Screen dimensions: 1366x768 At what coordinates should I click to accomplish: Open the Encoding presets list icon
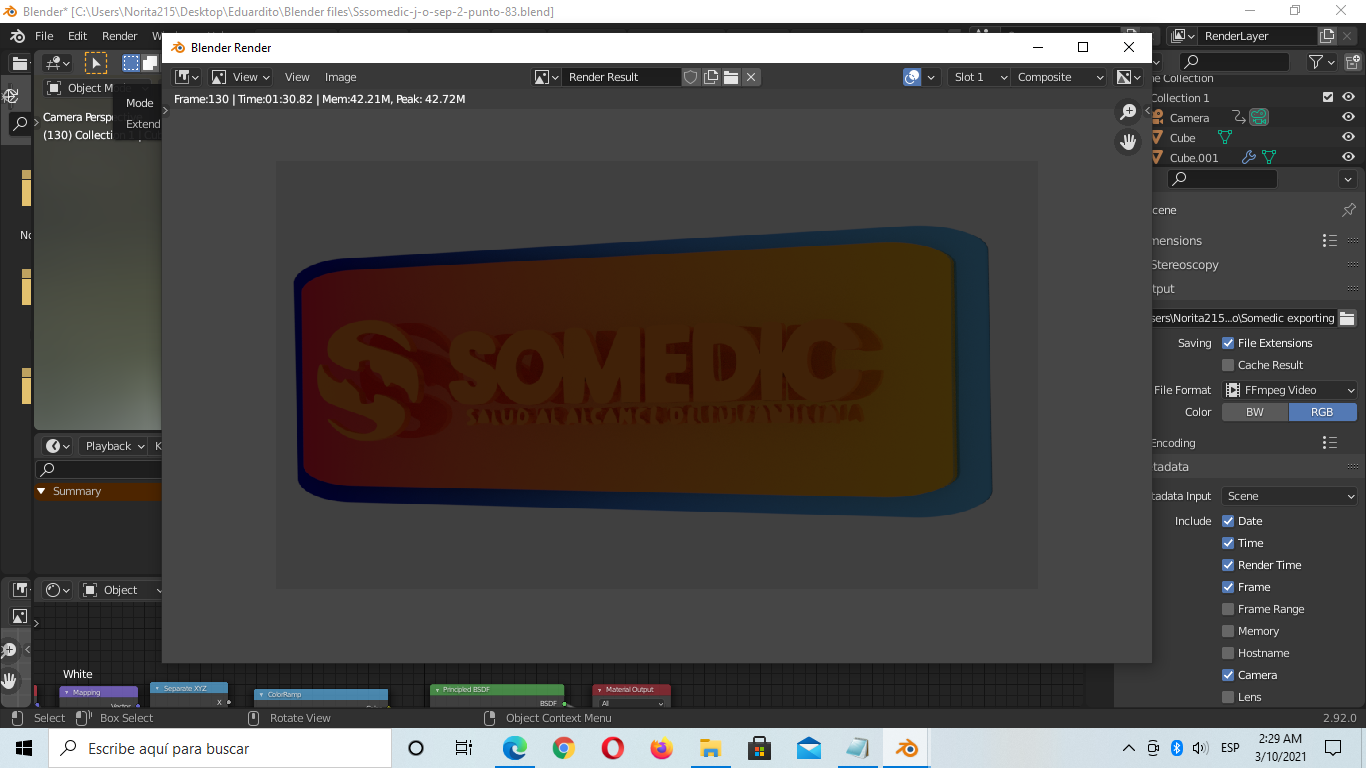[1329, 442]
